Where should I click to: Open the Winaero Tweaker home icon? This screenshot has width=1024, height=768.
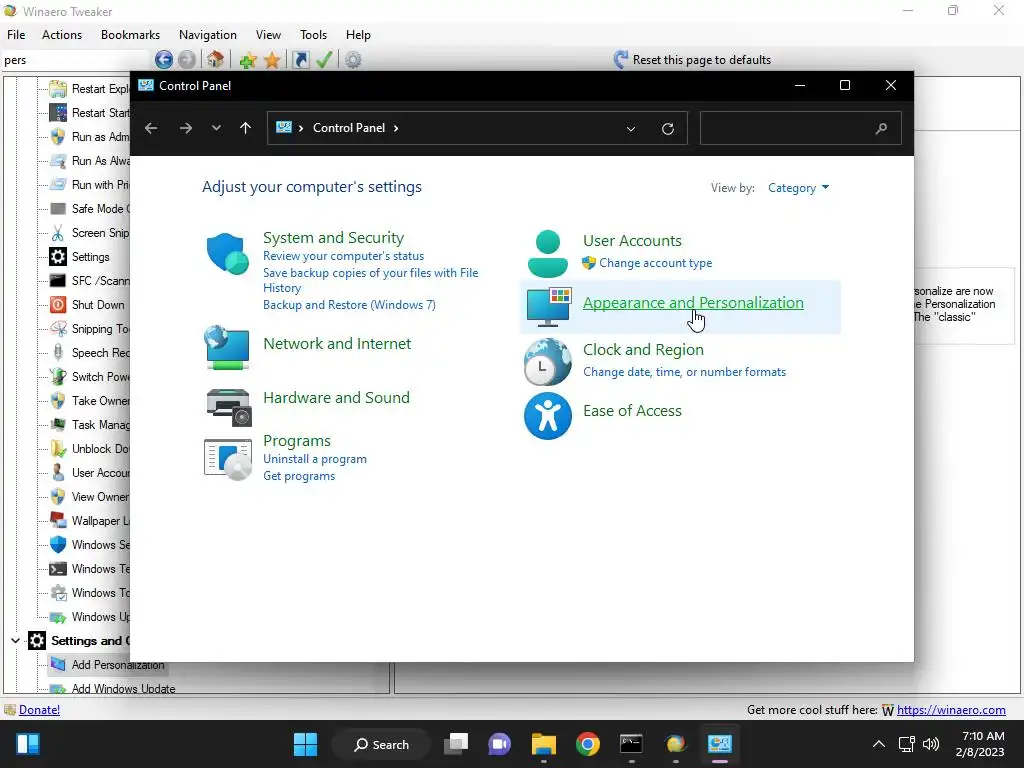click(x=216, y=60)
